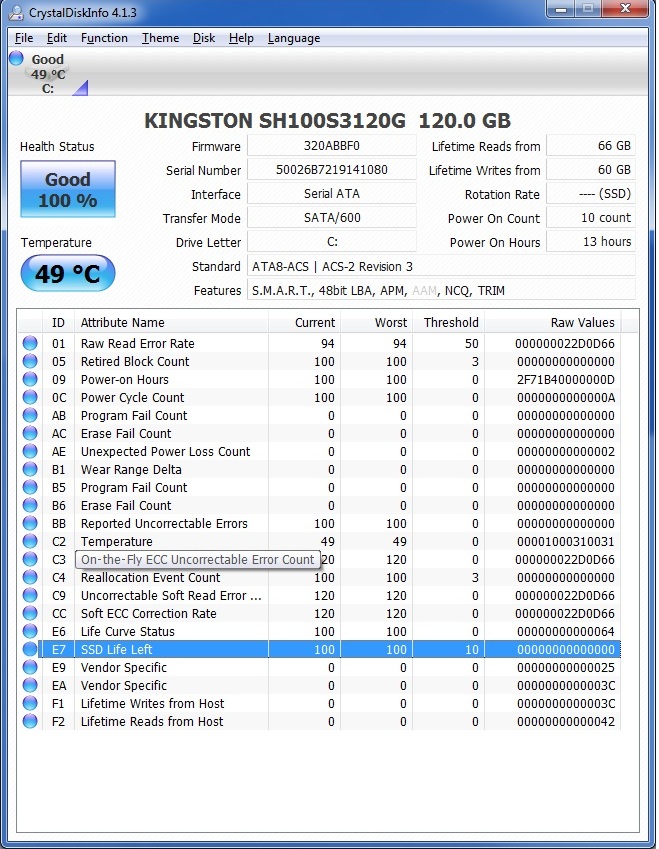
Task: Click the status icon for Reallocation Event Count
Action: point(30,577)
